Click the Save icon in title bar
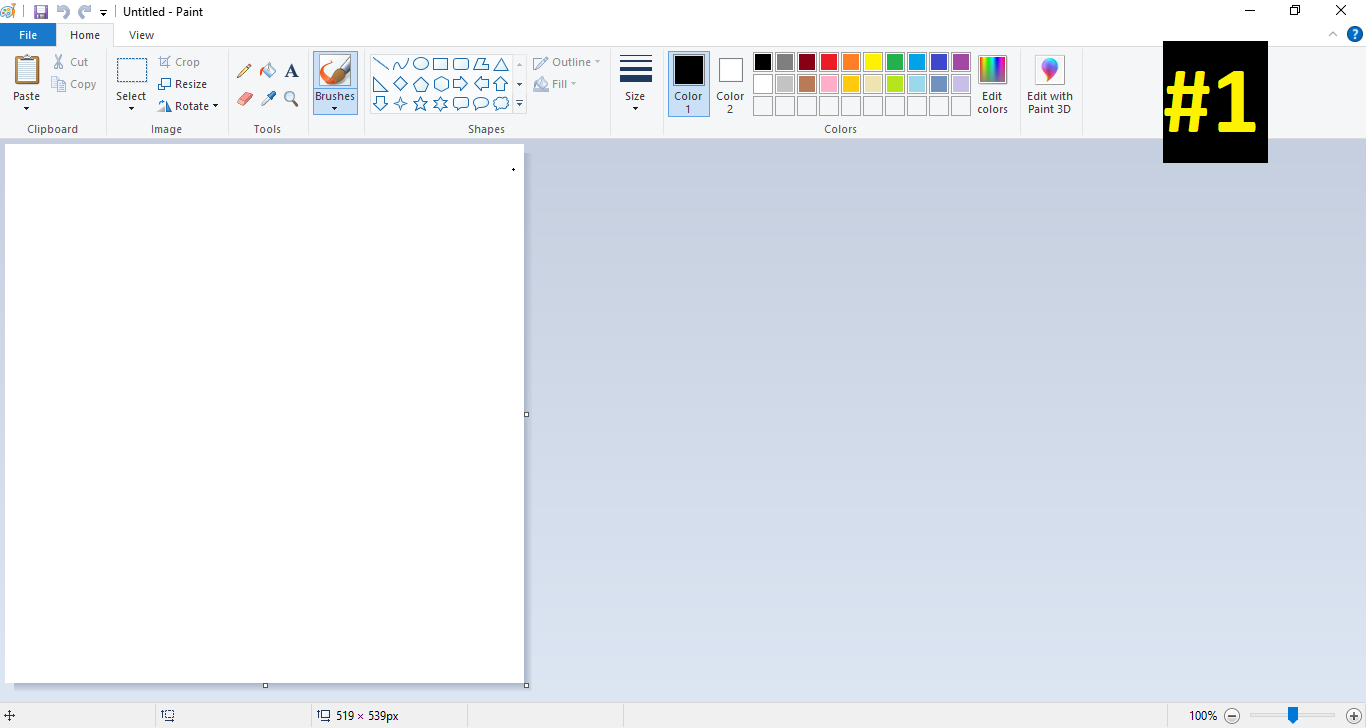Screen dimensions: 1366x728 coord(41,12)
